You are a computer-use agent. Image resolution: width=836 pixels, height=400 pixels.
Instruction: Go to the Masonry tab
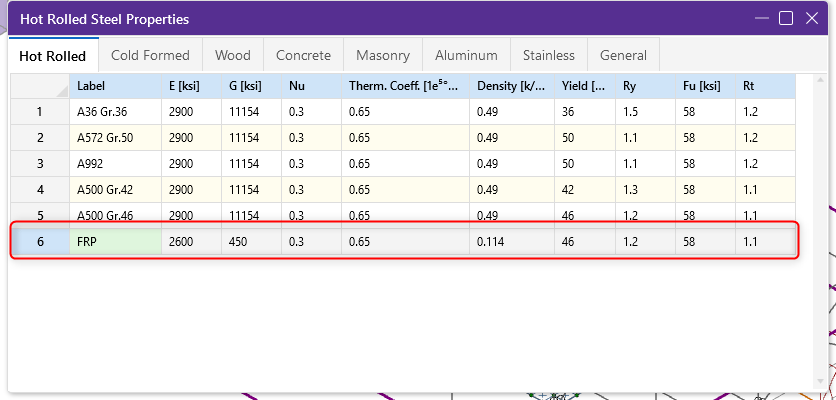pos(383,55)
